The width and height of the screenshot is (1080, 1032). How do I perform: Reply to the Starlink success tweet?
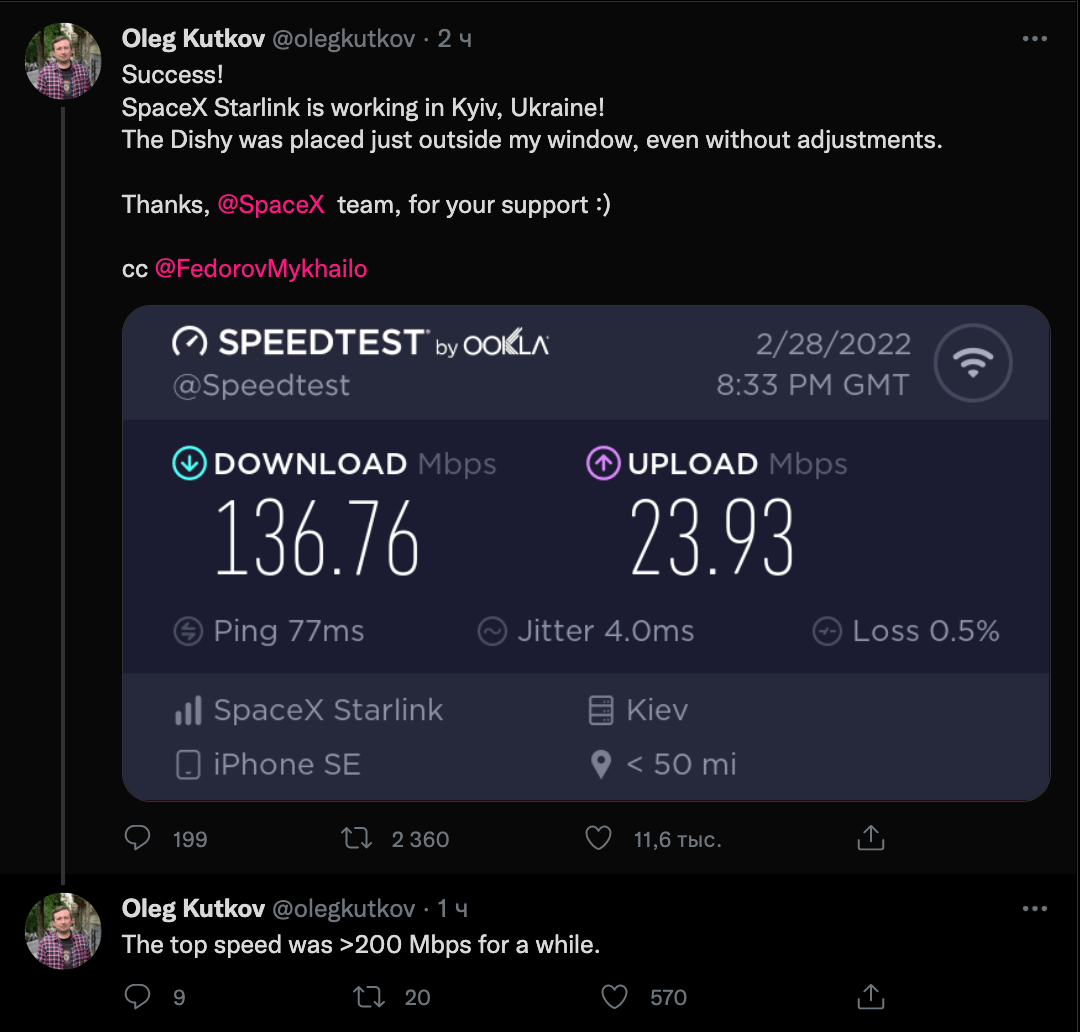137,838
